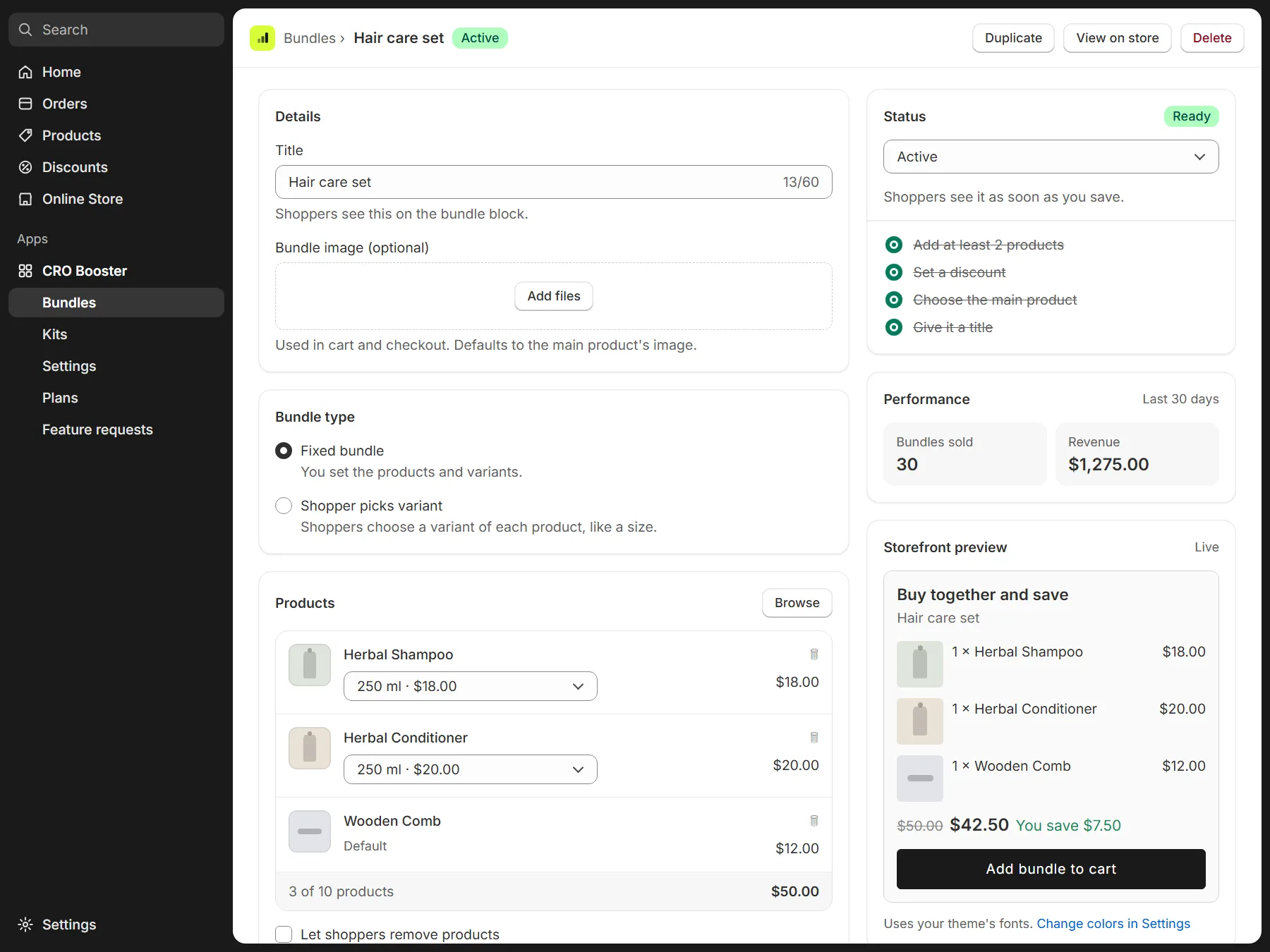
Task: Open Bundles in the sidebar menu
Action: 116,303
